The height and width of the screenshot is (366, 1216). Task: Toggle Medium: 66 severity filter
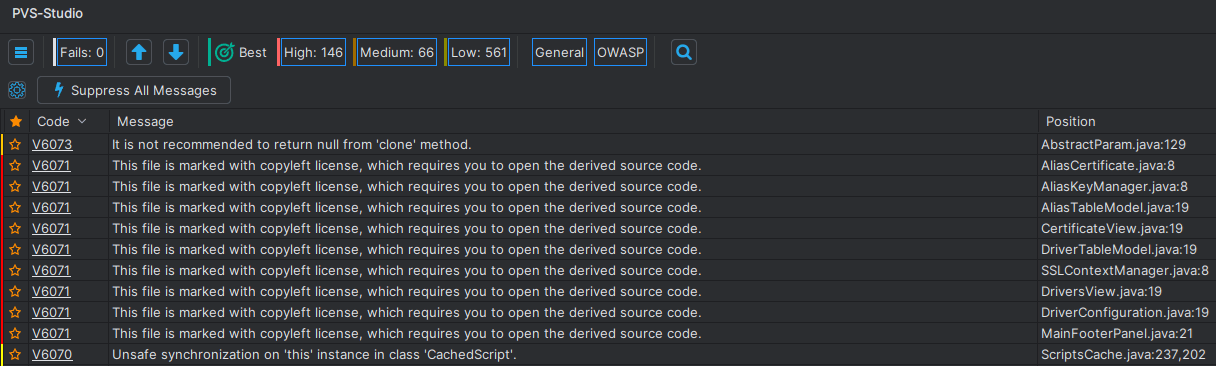pyautogui.click(x=396, y=52)
